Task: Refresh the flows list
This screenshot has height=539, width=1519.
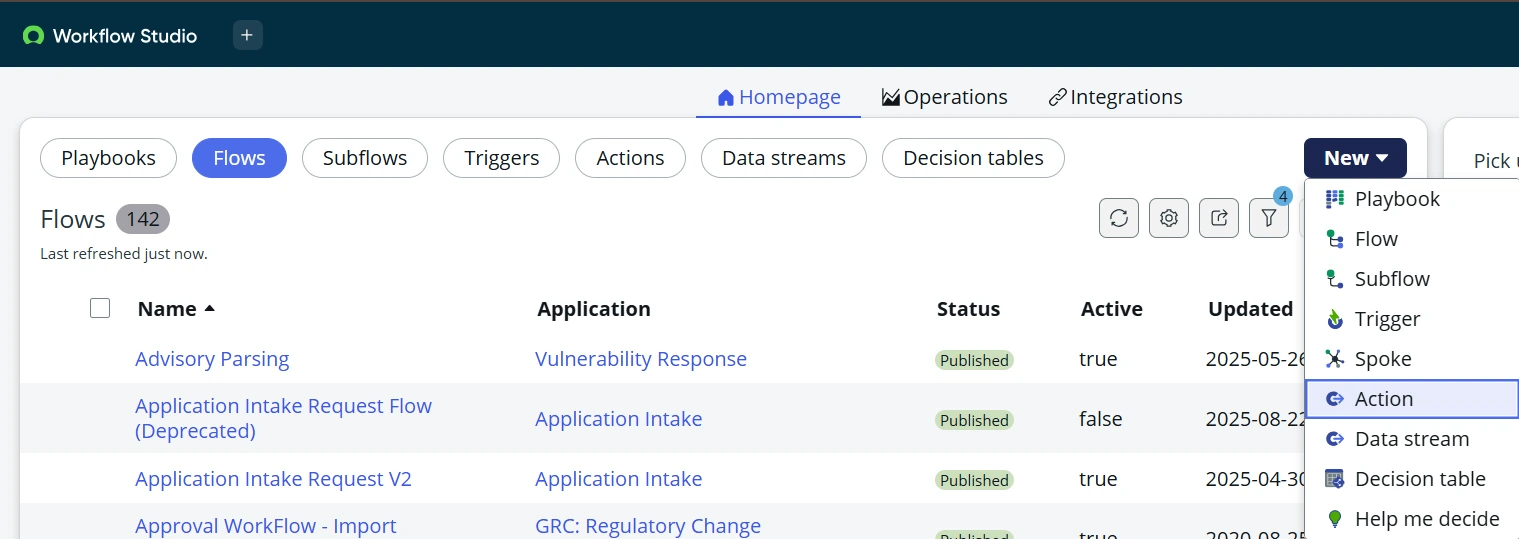Action: (x=1119, y=218)
